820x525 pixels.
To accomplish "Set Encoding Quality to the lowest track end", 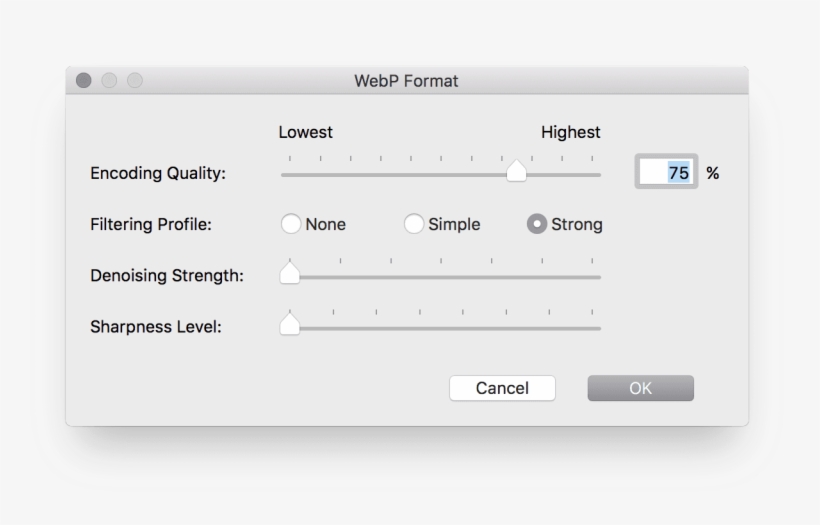I will pos(283,175).
